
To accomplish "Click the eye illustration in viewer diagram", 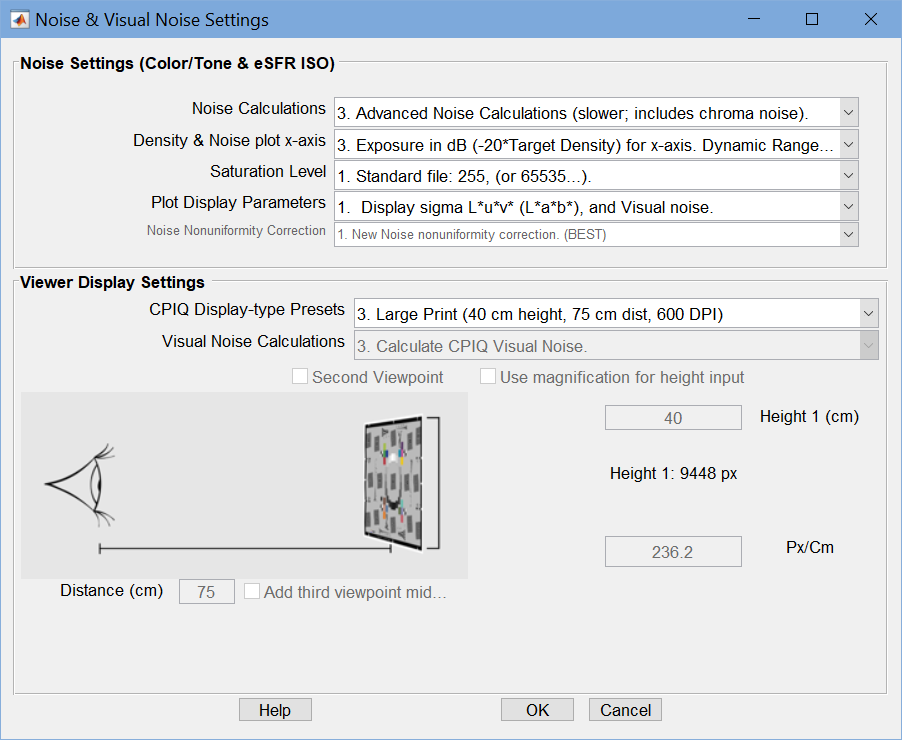I will (x=80, y=485).
